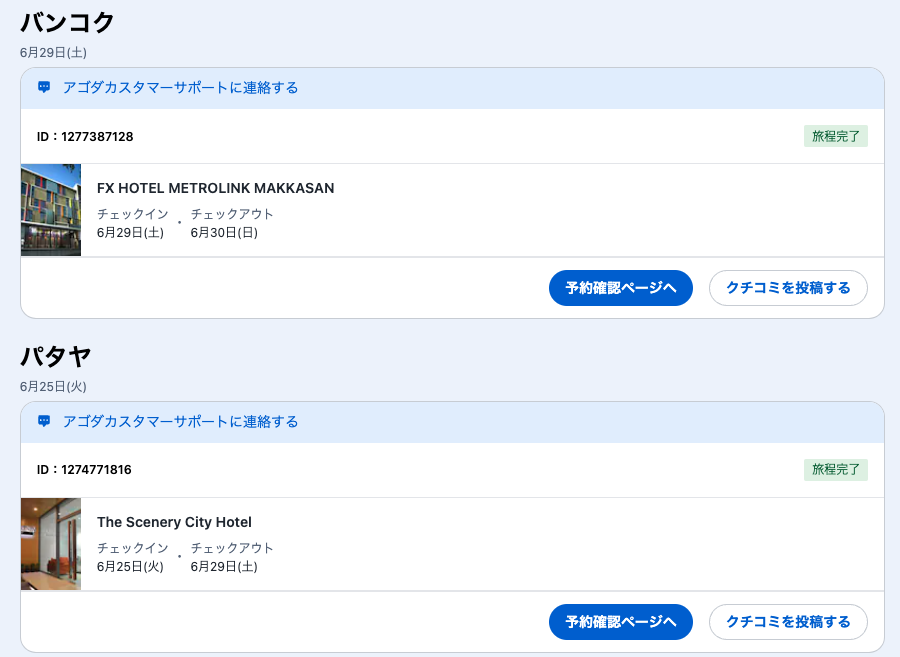Open support link for booking 1274771816

[x=180, y=422]
